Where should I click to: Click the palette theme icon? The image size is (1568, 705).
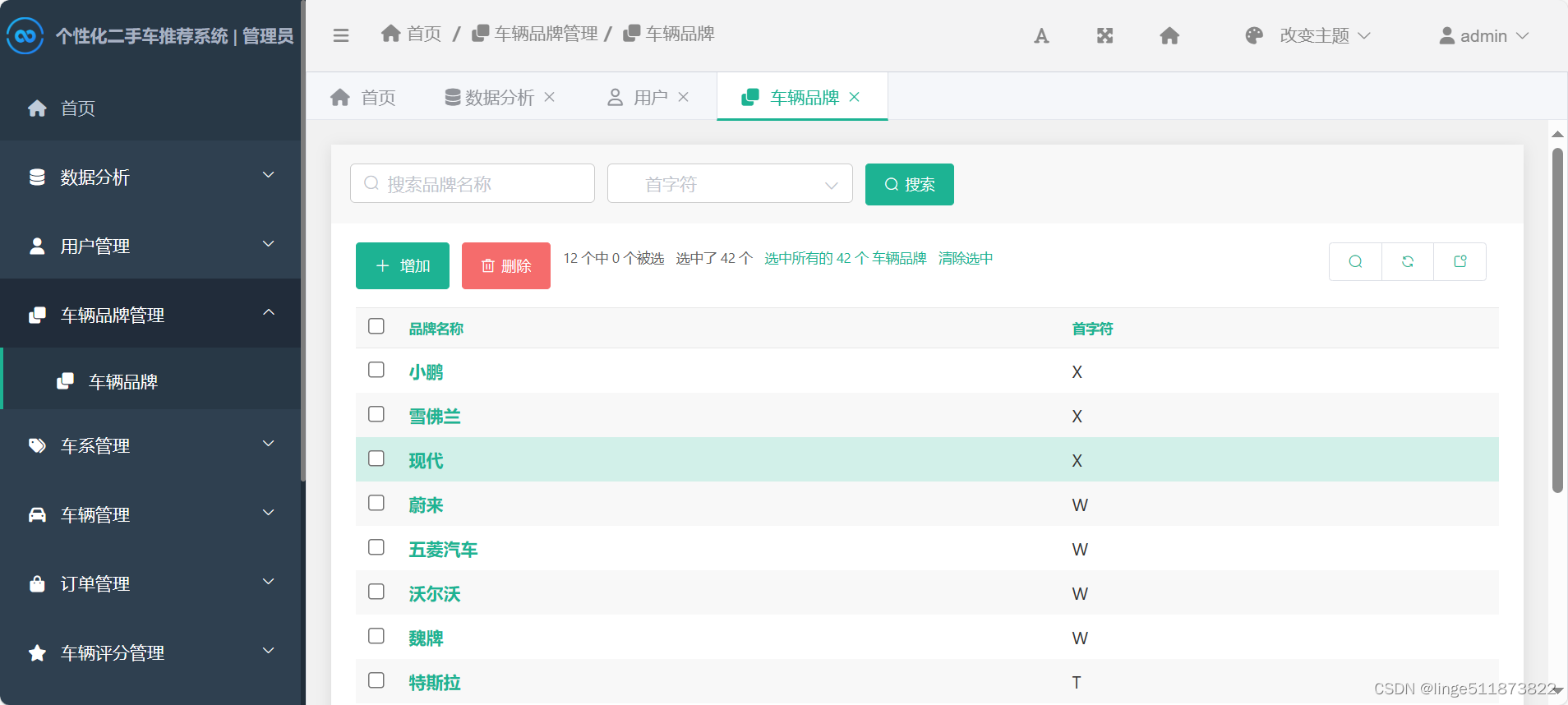tap(1254, 35)
